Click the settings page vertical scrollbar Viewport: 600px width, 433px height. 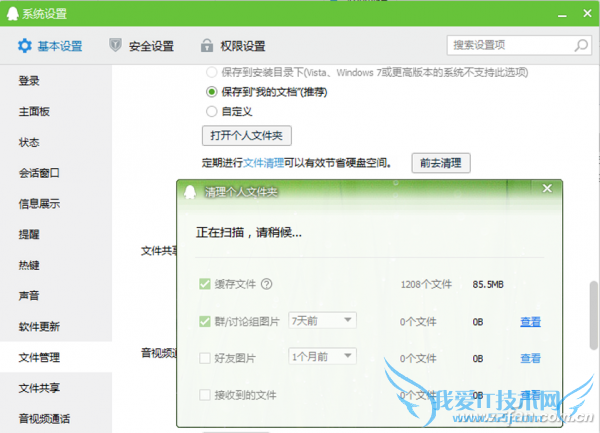pyautogui.click(x=593, y=315)
